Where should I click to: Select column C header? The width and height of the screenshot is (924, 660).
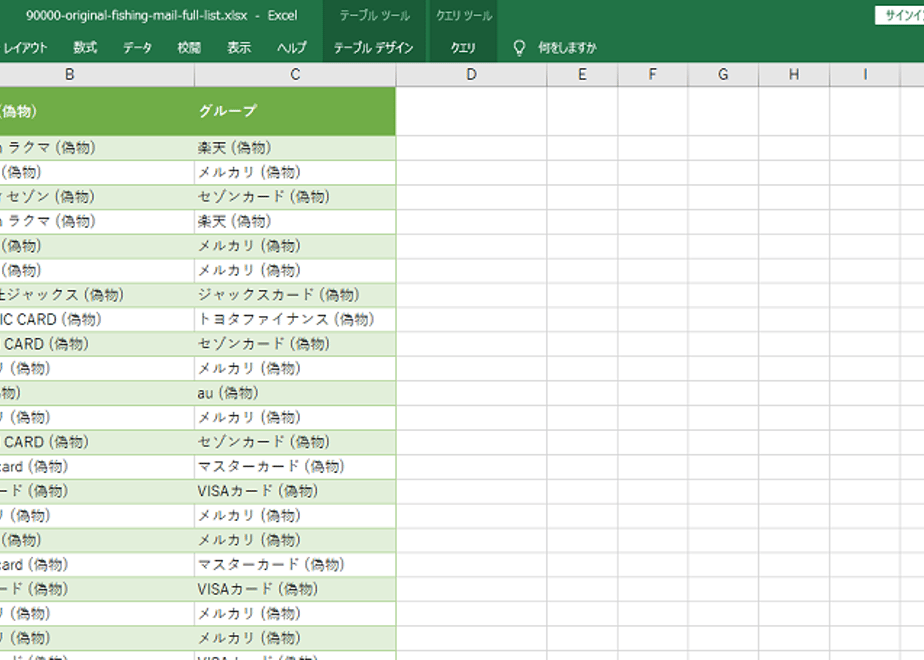(295, 75)
